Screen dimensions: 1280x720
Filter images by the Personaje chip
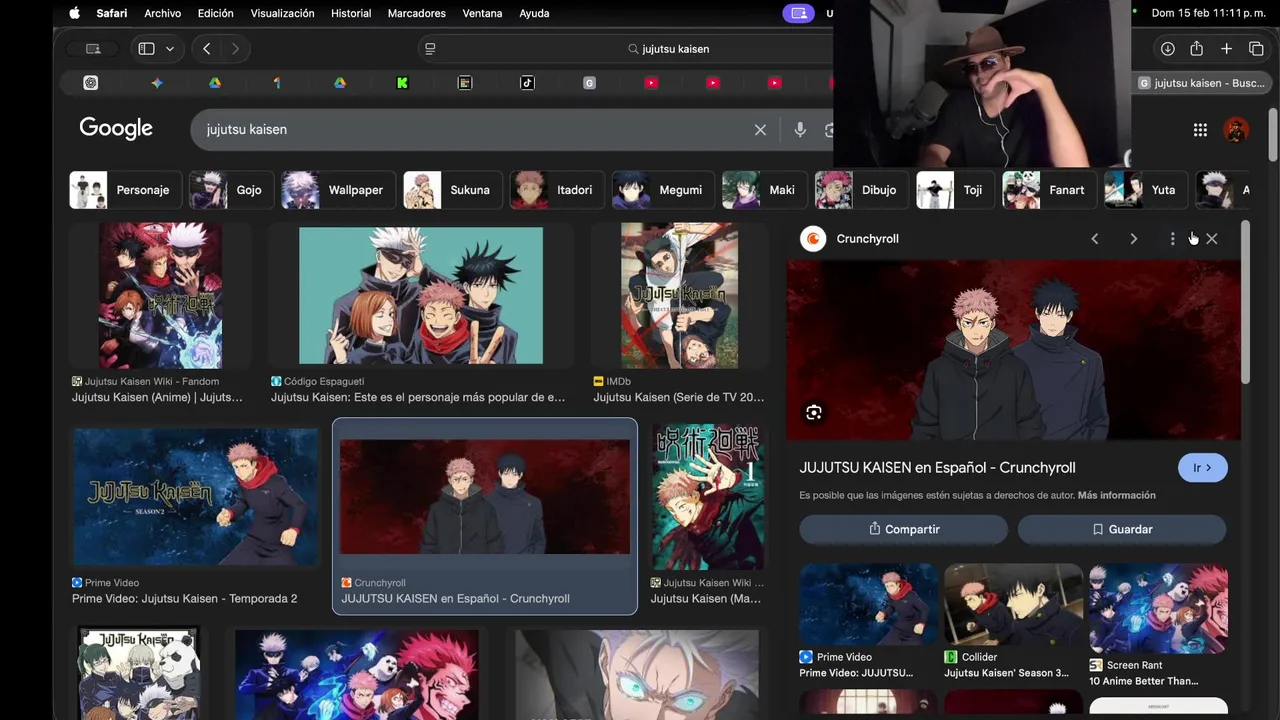(125, 190)
